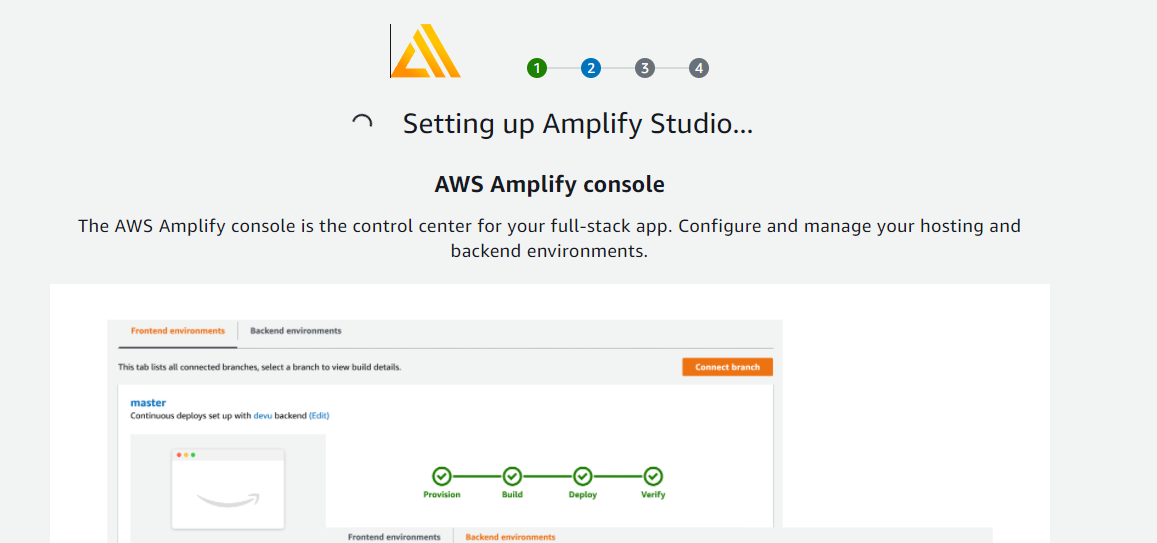Click the Connect branch button
The height and width of the screenshot is (543, 1157).
[x=728, y=367]
